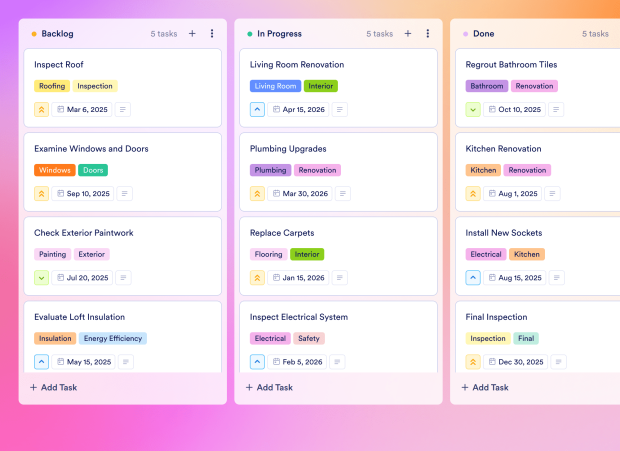Viewport: 620px width, 451px height.
Task: Click the plus icon in Backlog header
Action: (x=192, y=33)
